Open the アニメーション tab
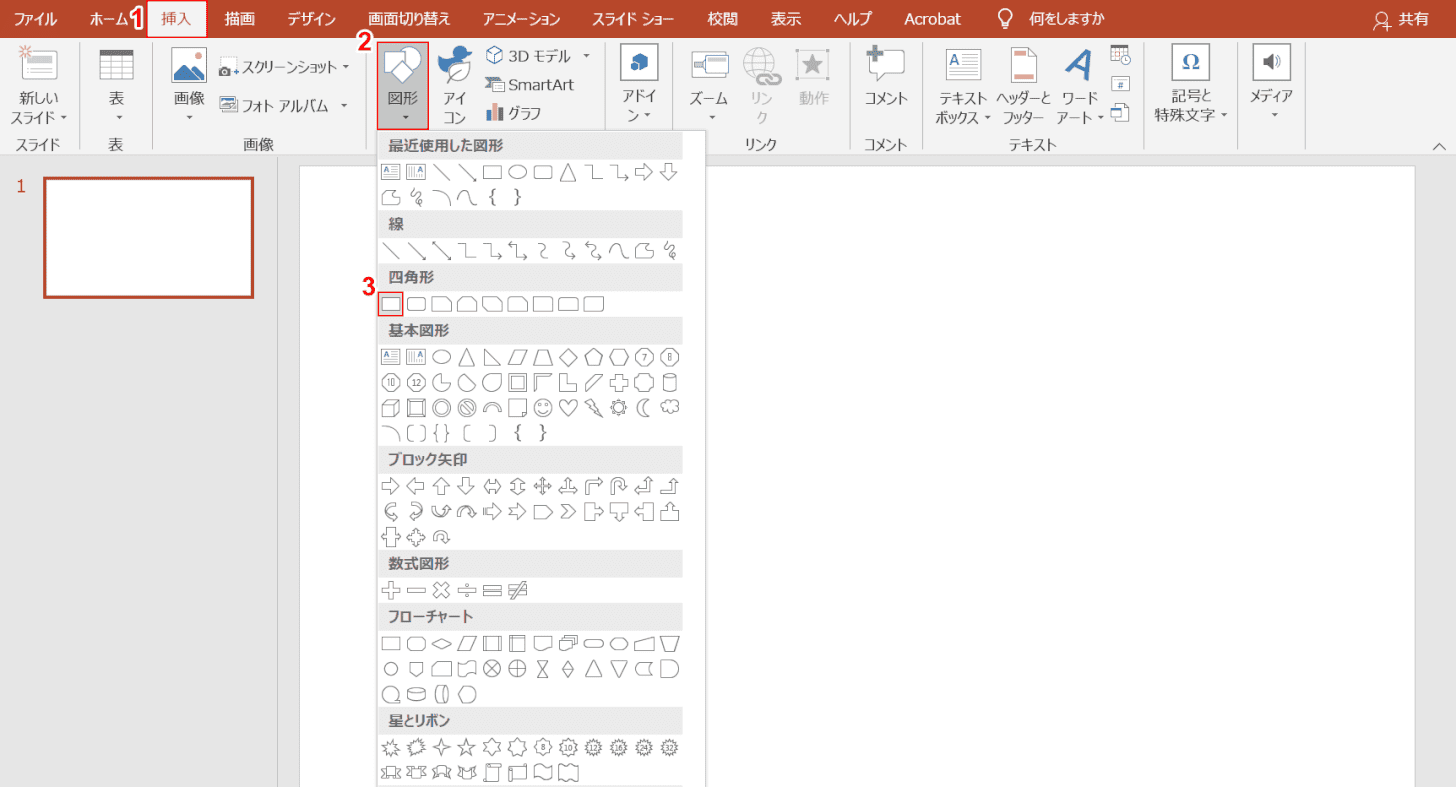The height and width of the screenshot is (787, 1456). 521,19
